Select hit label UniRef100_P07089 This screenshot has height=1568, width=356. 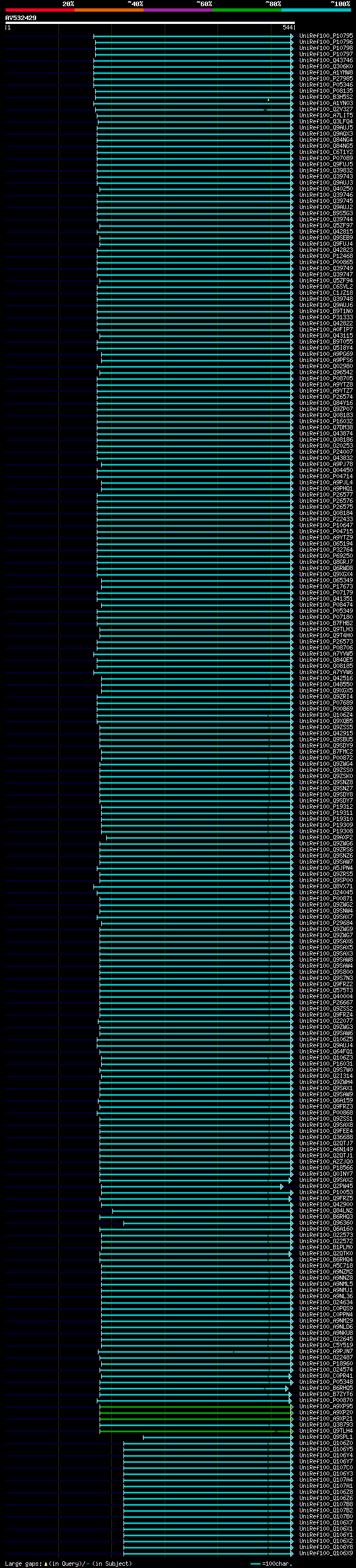pos(326,159)
